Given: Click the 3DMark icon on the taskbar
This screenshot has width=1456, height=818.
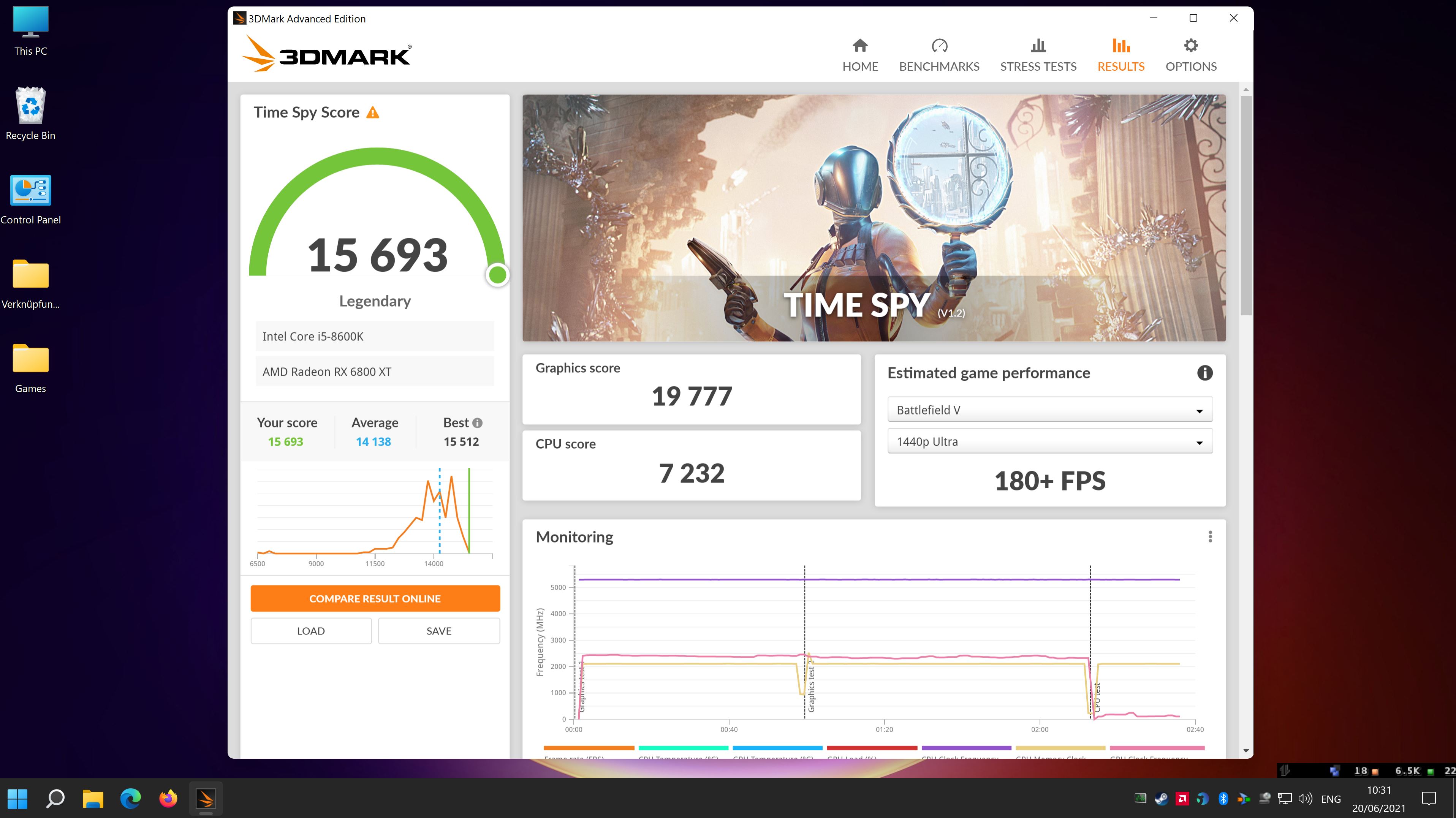Looking at the screenshot, I should [206, 798].
